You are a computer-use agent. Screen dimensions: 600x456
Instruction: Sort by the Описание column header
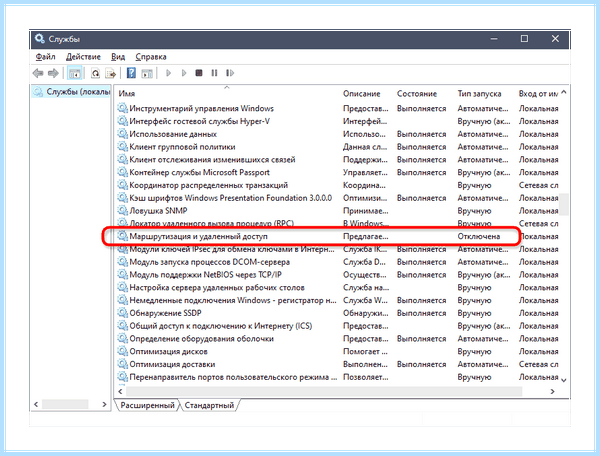pos(362,93)
